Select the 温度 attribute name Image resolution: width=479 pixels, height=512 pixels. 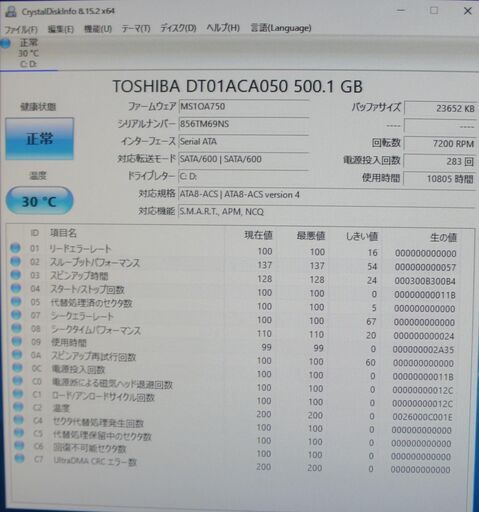61,408
